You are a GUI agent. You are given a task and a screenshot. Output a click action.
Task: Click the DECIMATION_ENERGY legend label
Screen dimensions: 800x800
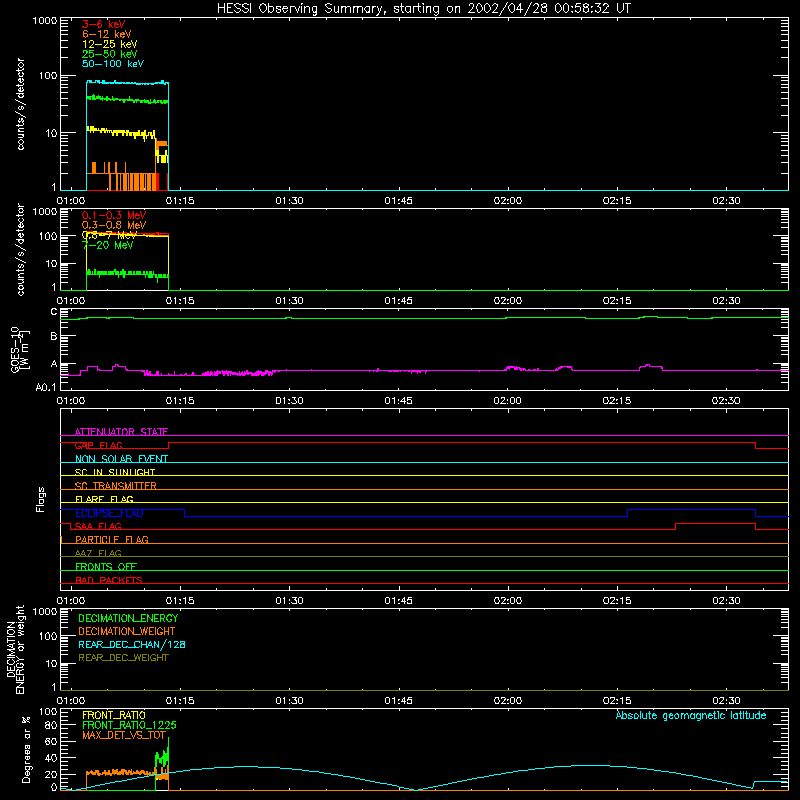pos(128,618)
